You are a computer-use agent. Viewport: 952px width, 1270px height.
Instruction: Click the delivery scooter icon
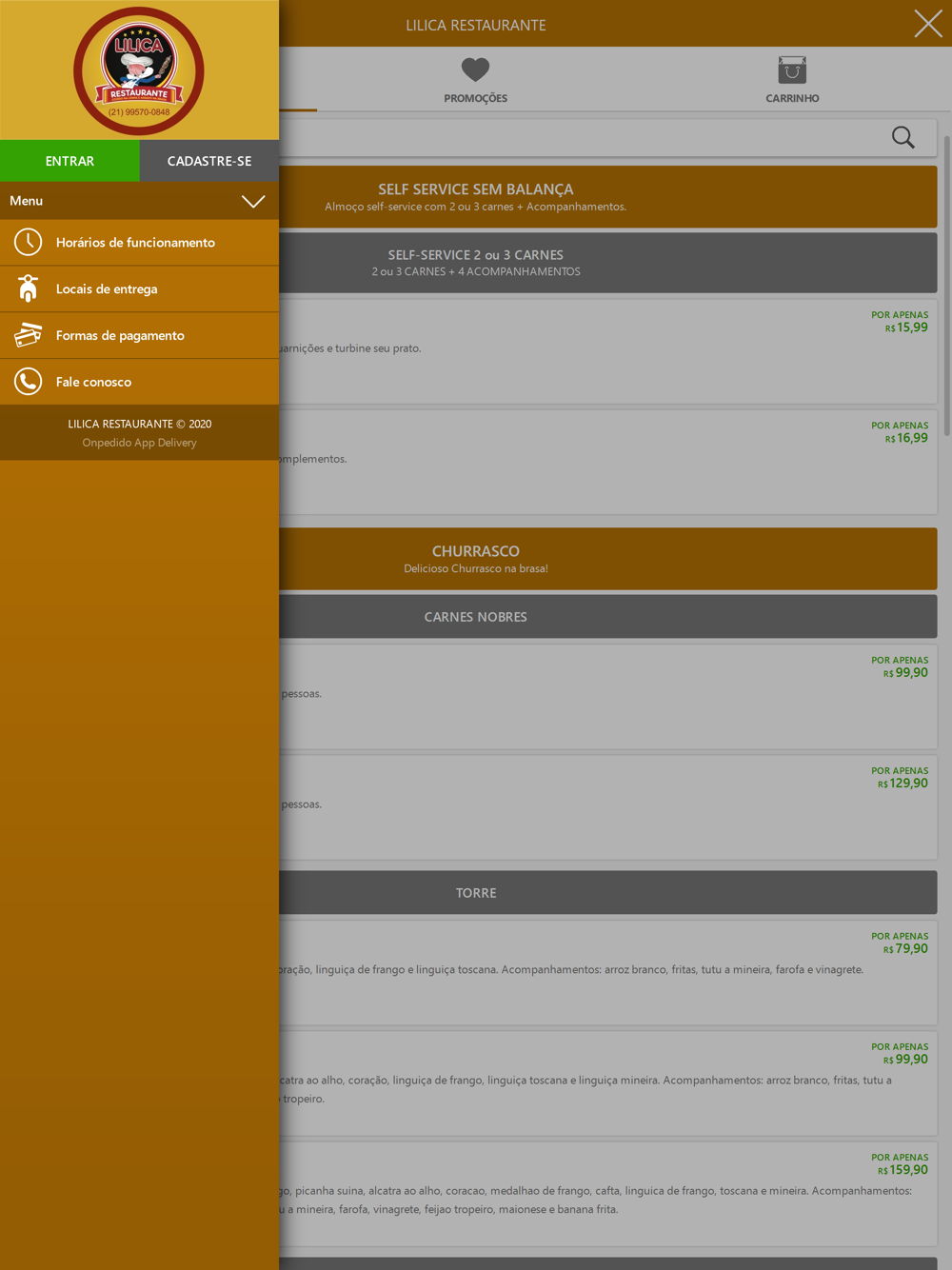coord(28,288)
